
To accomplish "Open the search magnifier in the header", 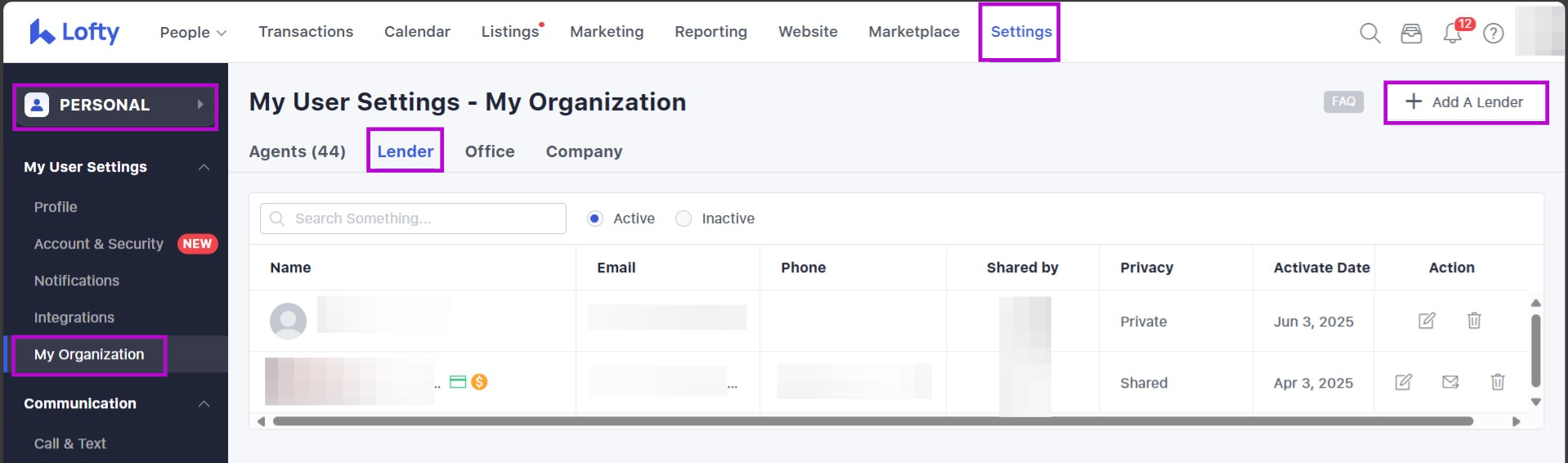I will point(1369,33).
